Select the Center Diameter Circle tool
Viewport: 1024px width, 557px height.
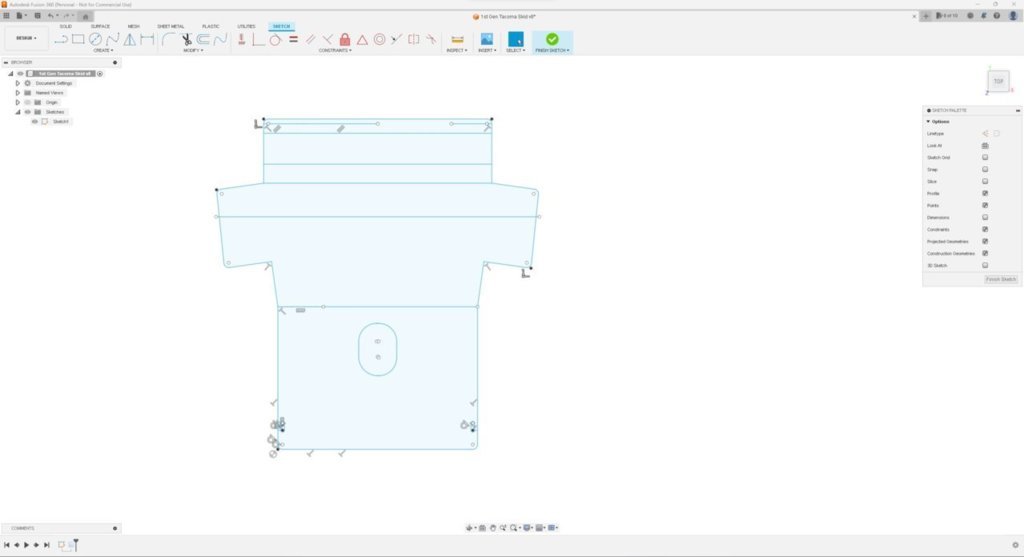click(95, 39)
